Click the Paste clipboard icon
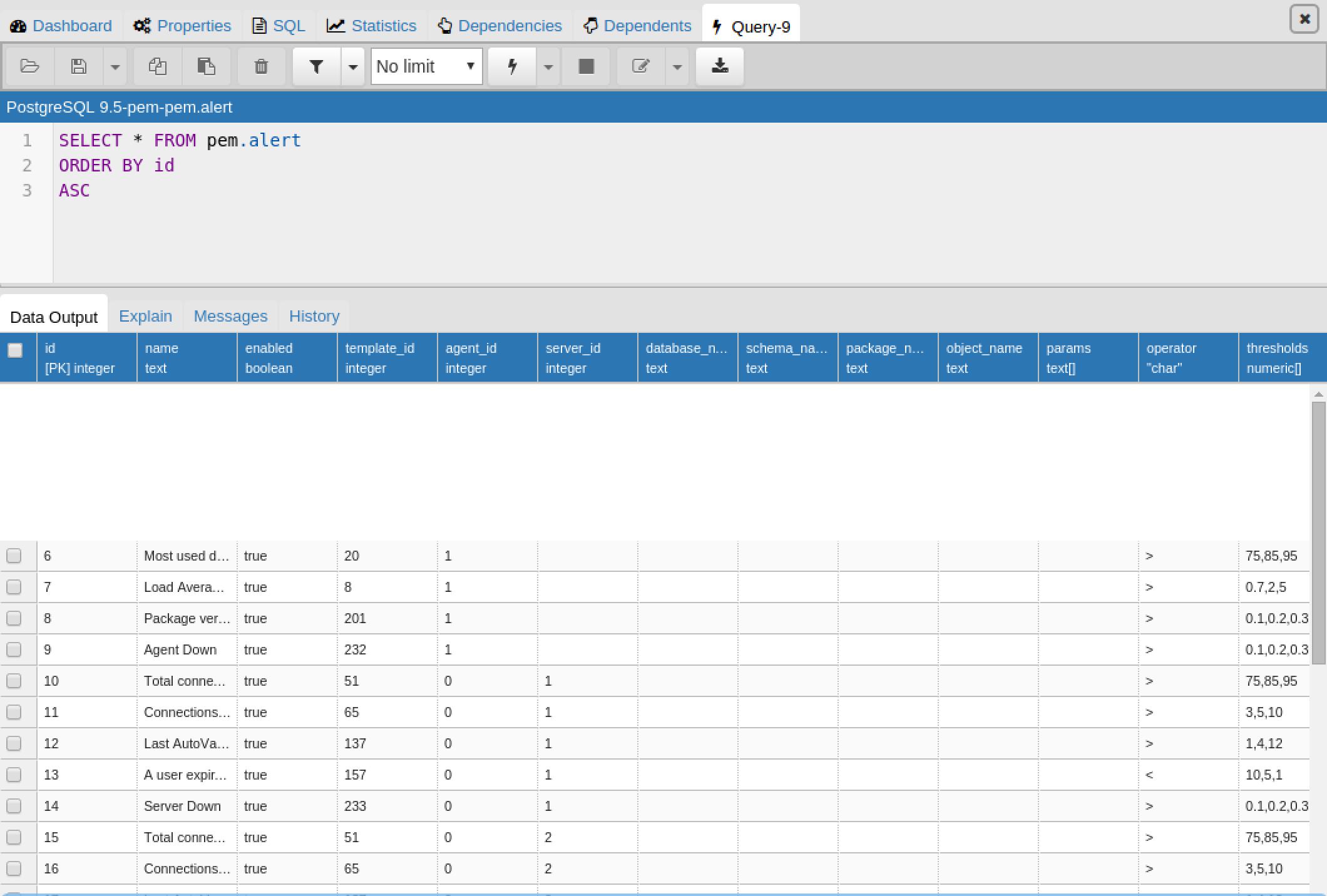Screen dimensions: 1327x896 click(206, 66)
